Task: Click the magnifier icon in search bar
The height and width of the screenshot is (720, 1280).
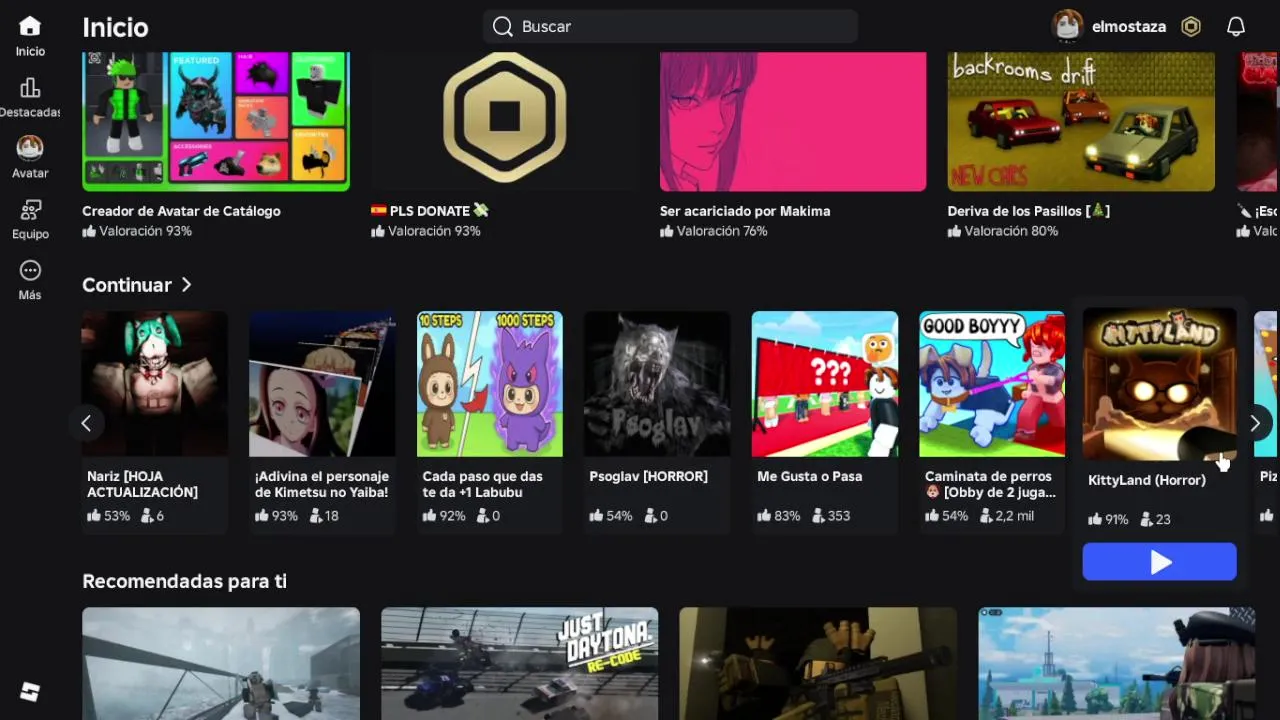Action: click(503, 27)
